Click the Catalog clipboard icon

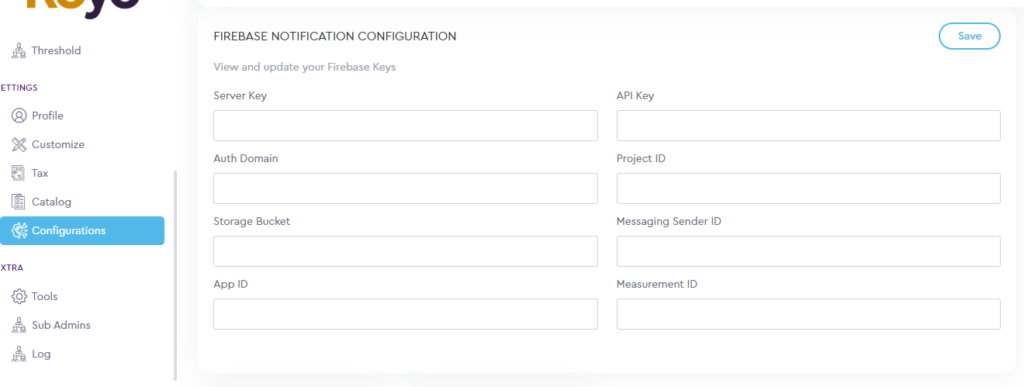coord(19,202)
